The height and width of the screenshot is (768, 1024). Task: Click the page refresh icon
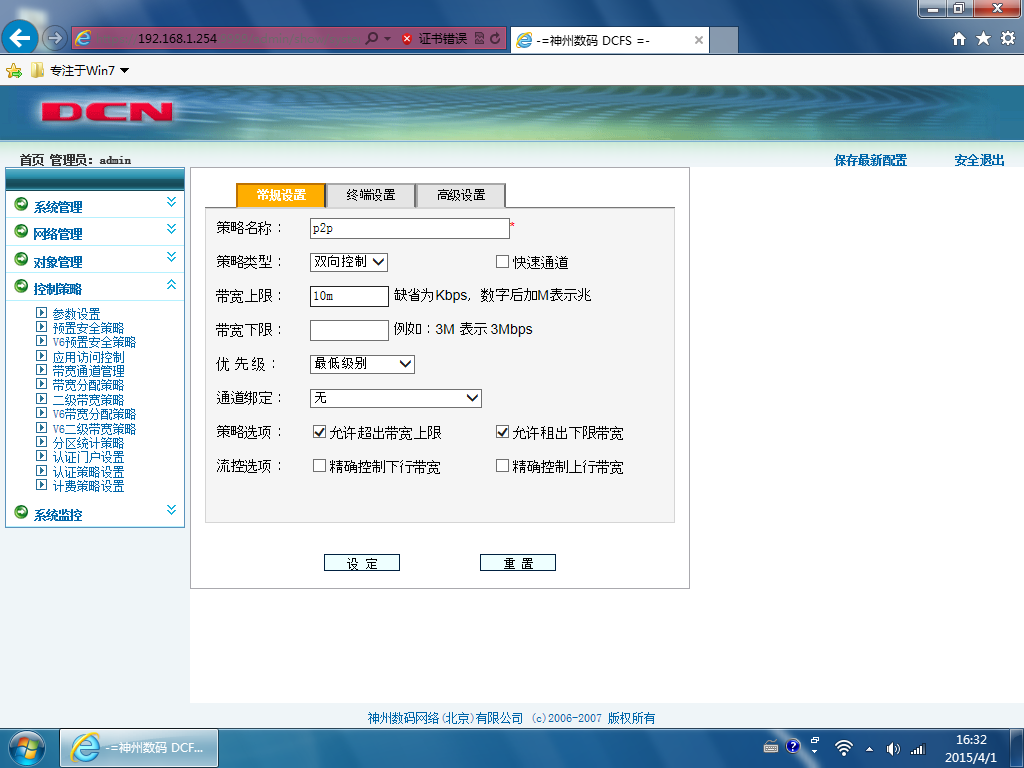(x=495, y=39)
